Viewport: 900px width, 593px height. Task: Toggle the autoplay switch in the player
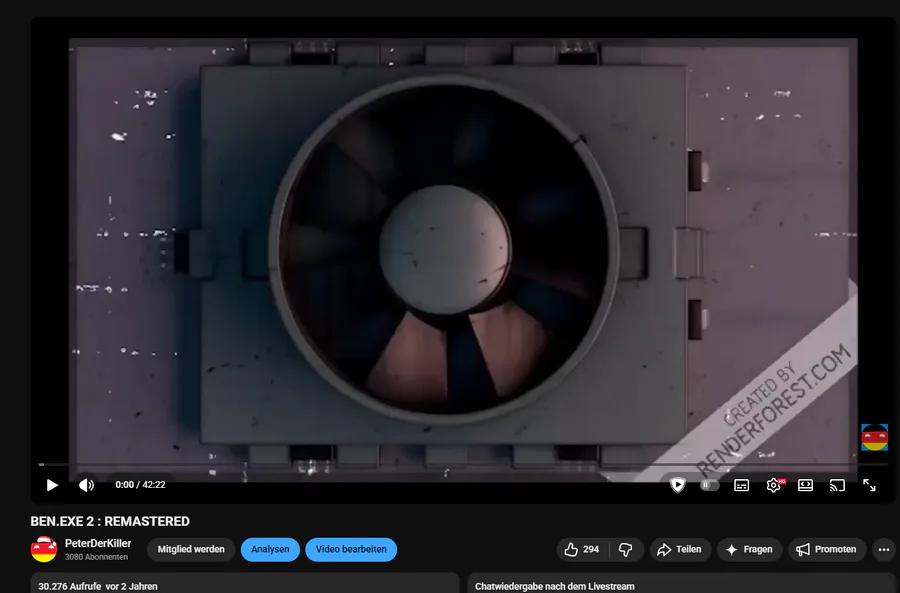pos(709,485)
